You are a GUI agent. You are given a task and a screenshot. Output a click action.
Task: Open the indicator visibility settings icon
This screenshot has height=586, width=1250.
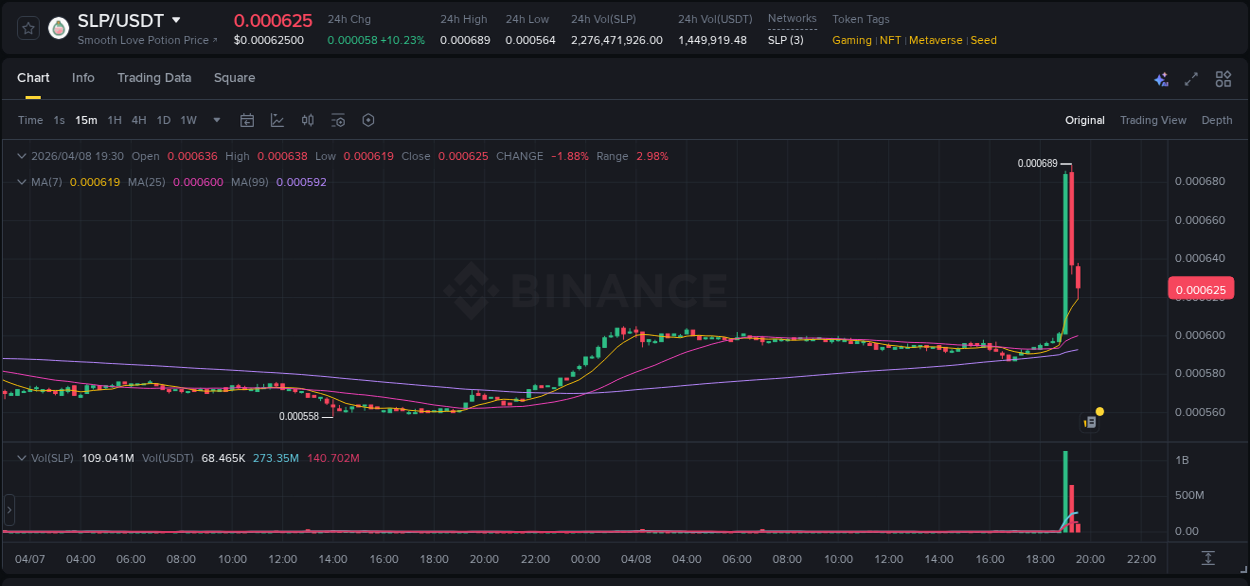338,119
